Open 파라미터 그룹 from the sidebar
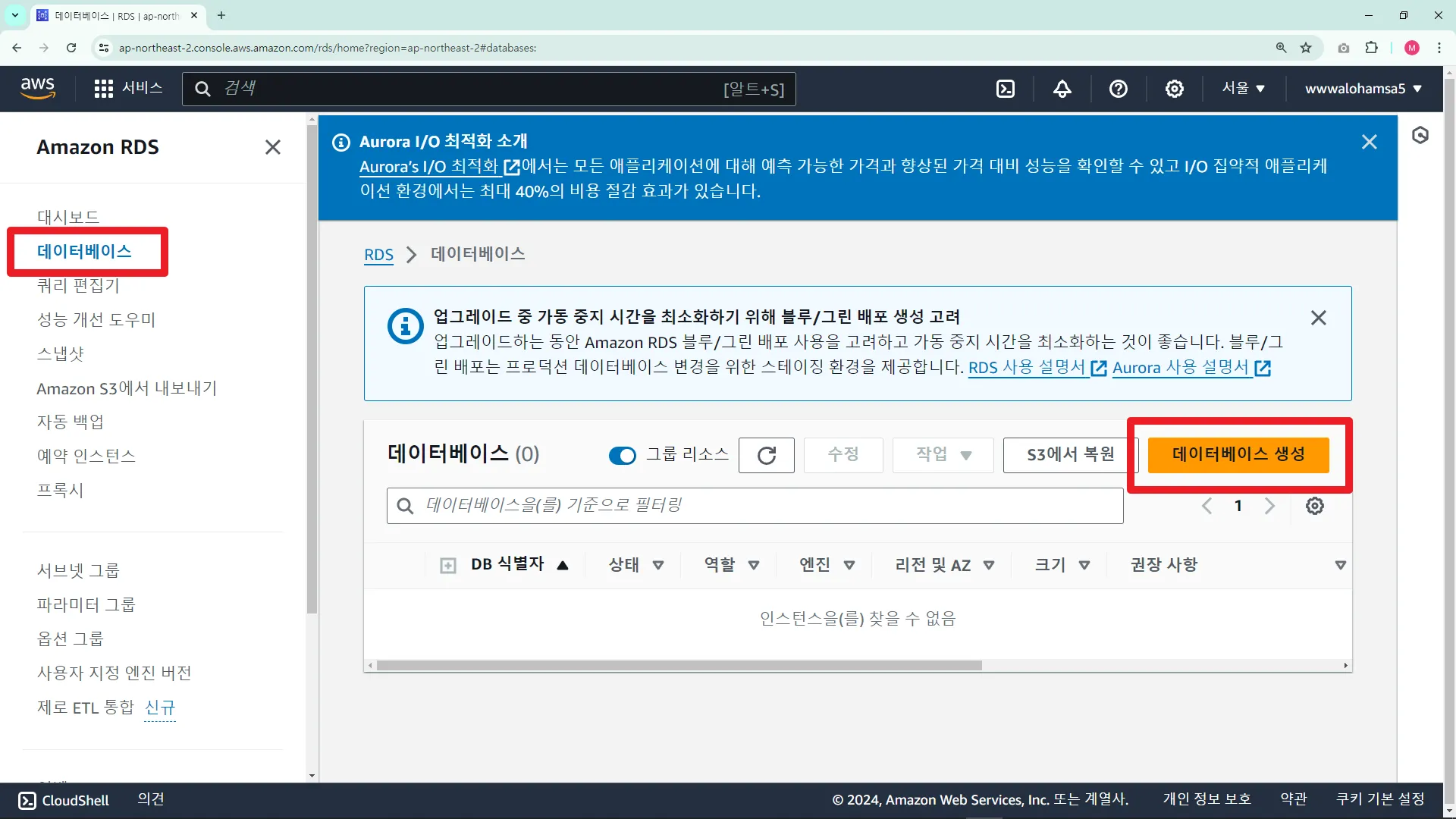 click(86, 604)
